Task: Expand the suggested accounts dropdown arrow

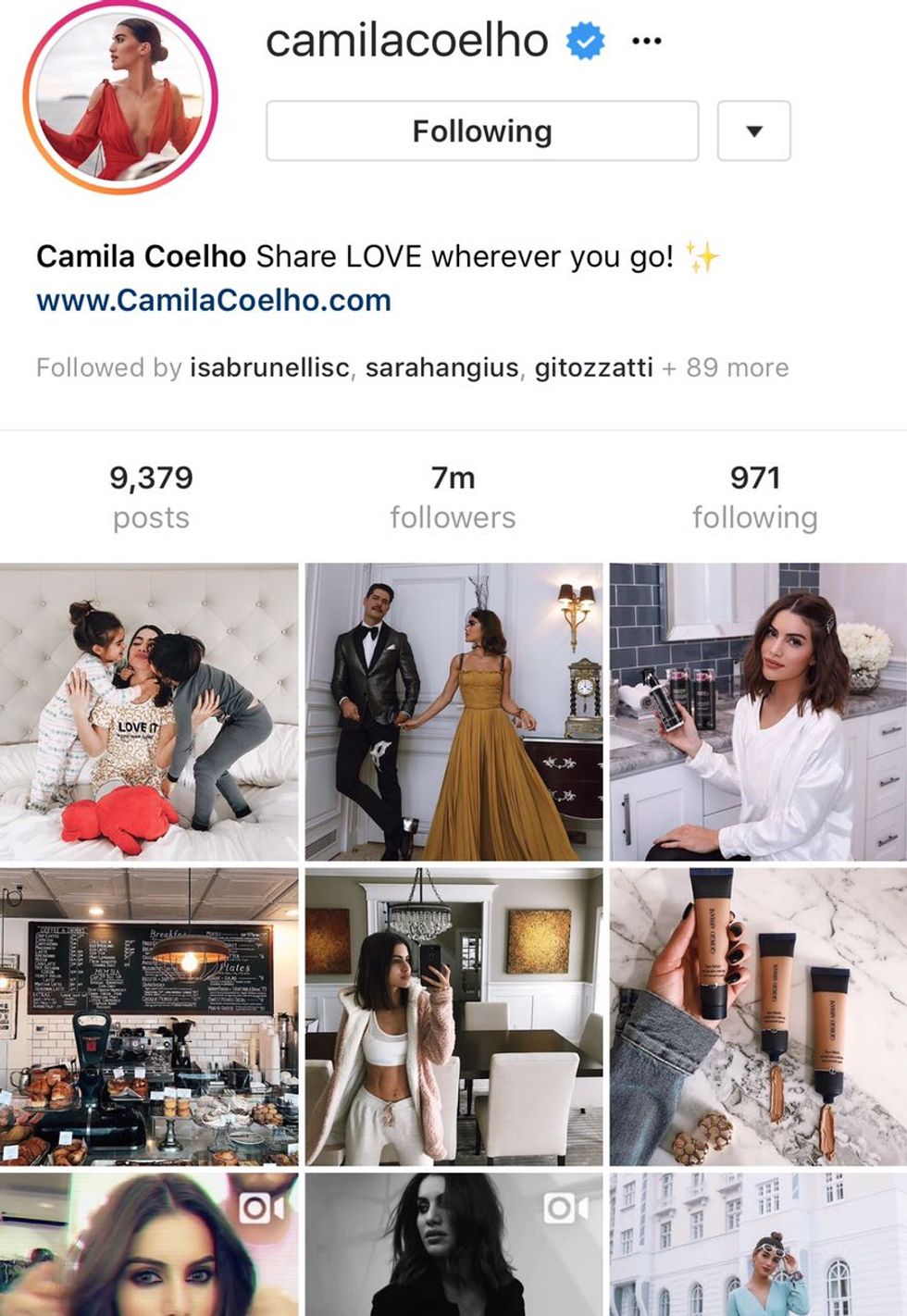Action: (x=754, y=130)
